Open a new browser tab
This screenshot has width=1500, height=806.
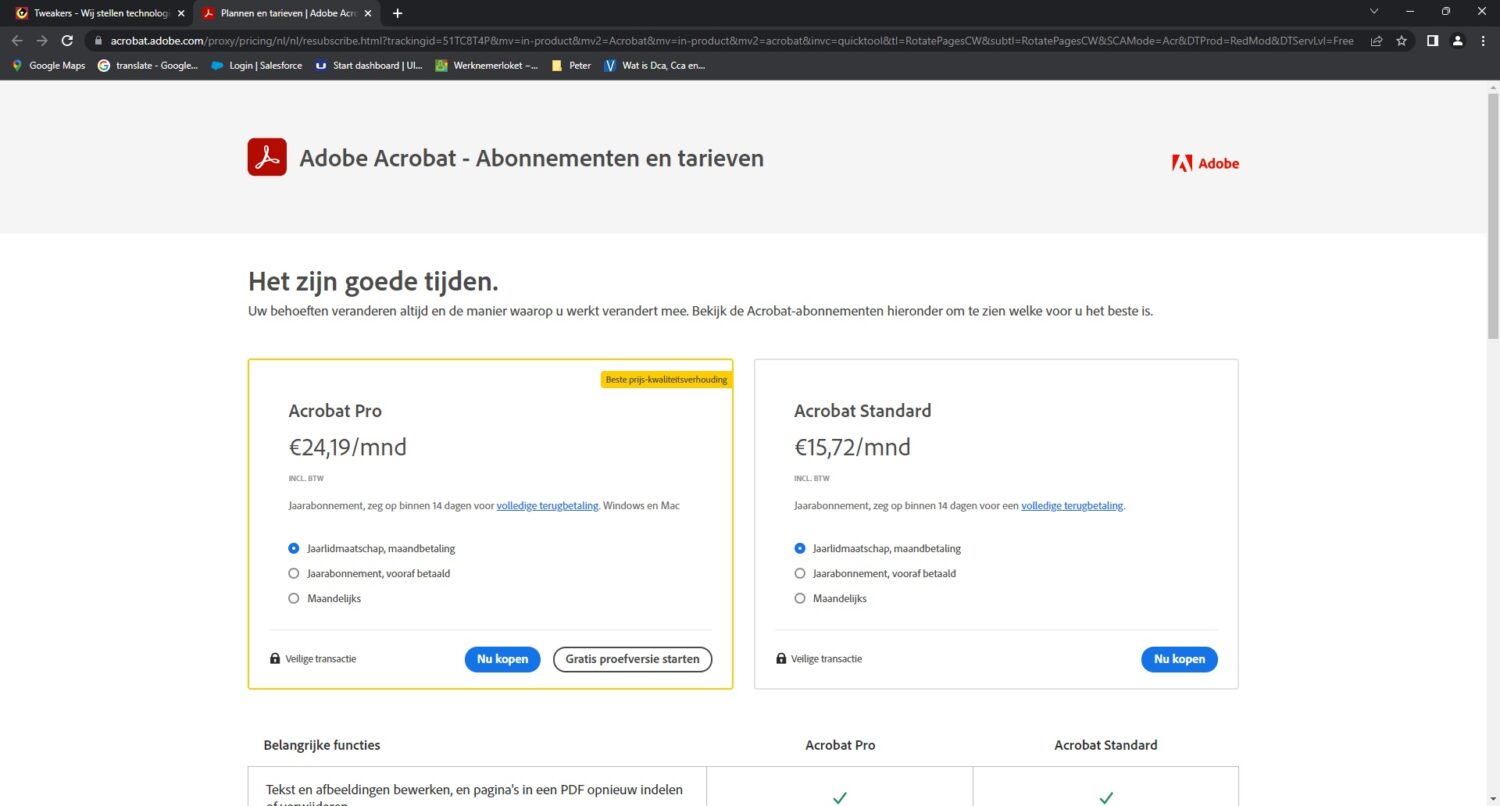398,13
